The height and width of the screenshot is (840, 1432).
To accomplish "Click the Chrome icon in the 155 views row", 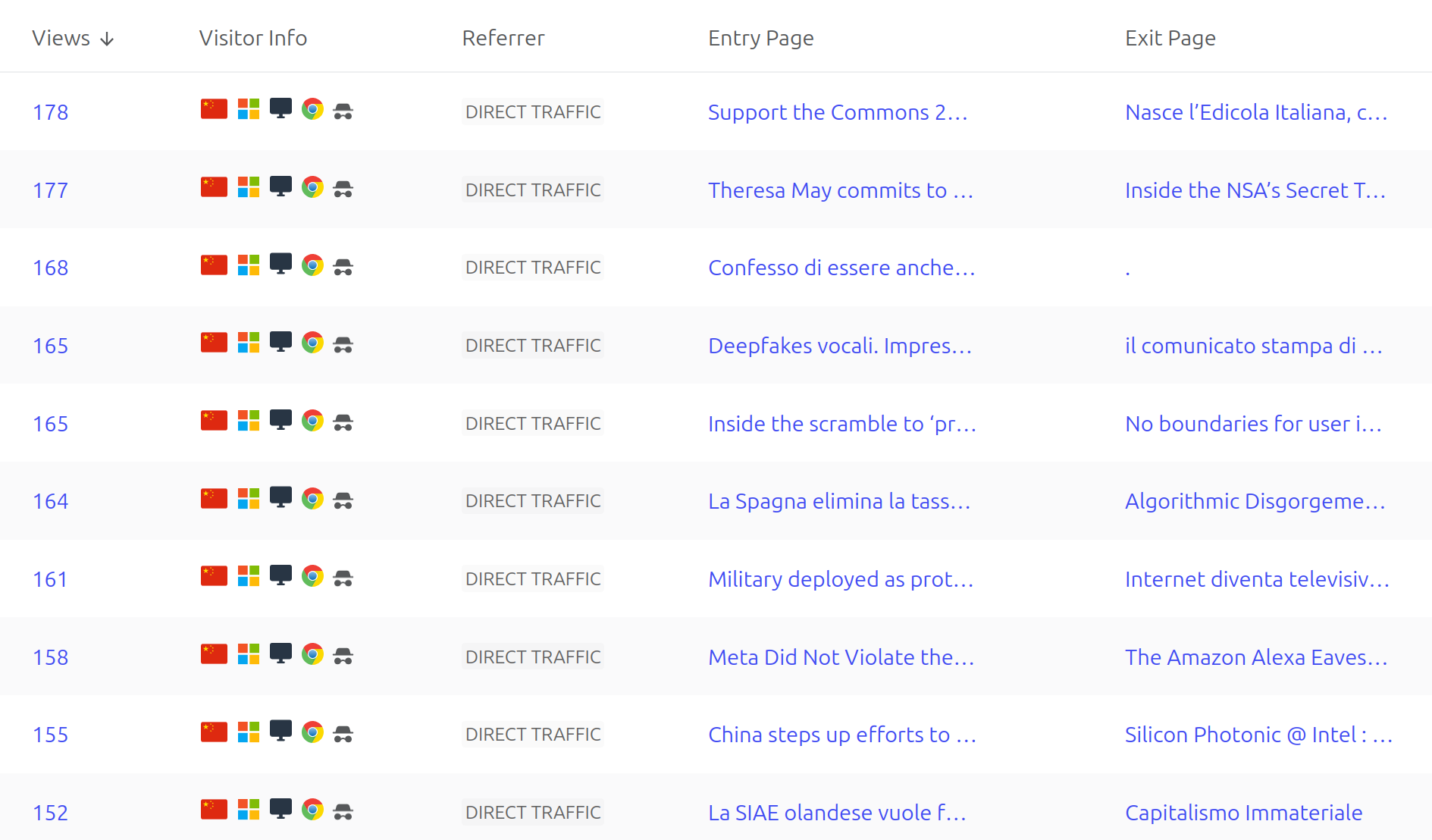I will pos(312,732).
